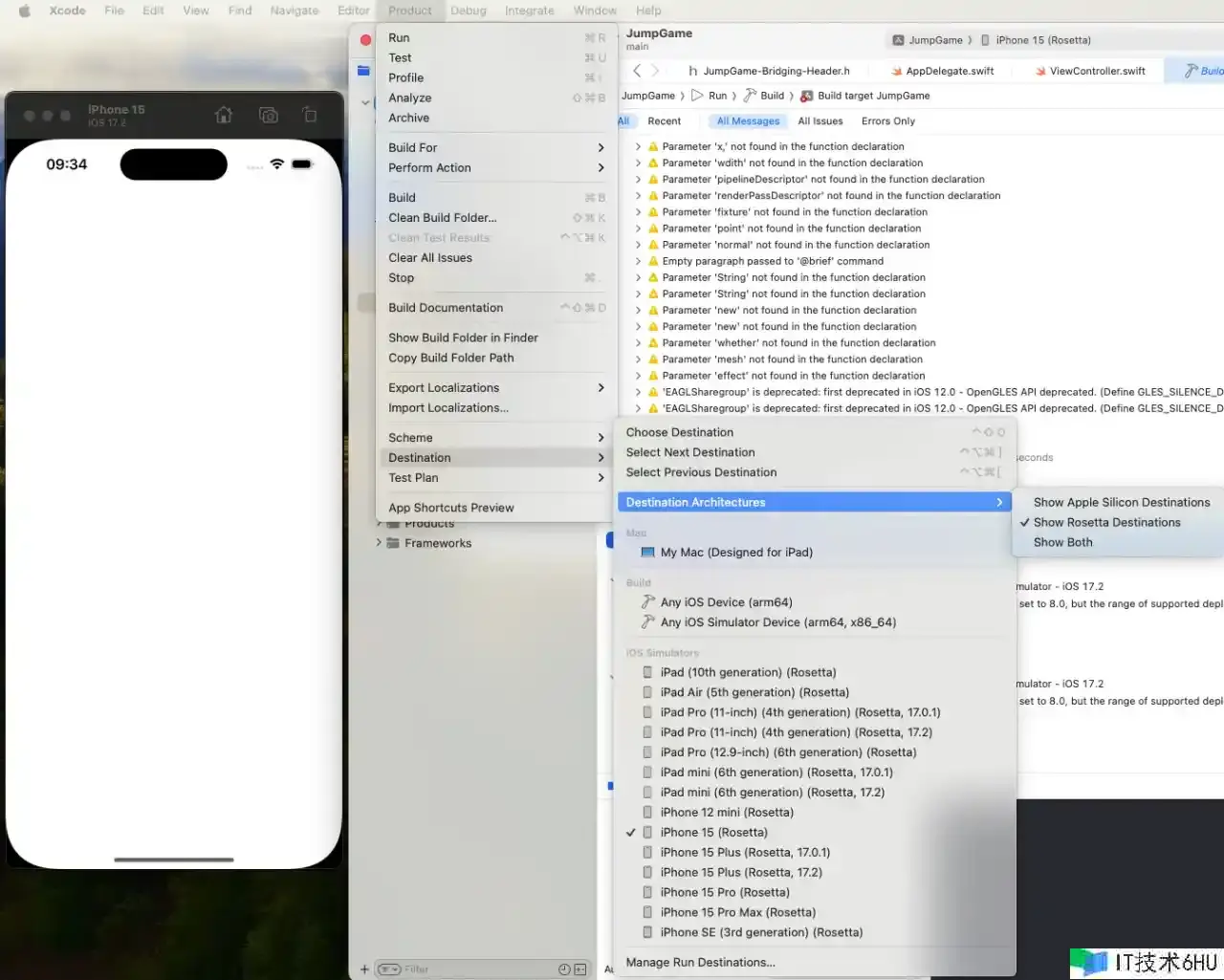Expand the Build For submenu
Viewport: 1224px width, 980px height.
(x=495, y=147)
